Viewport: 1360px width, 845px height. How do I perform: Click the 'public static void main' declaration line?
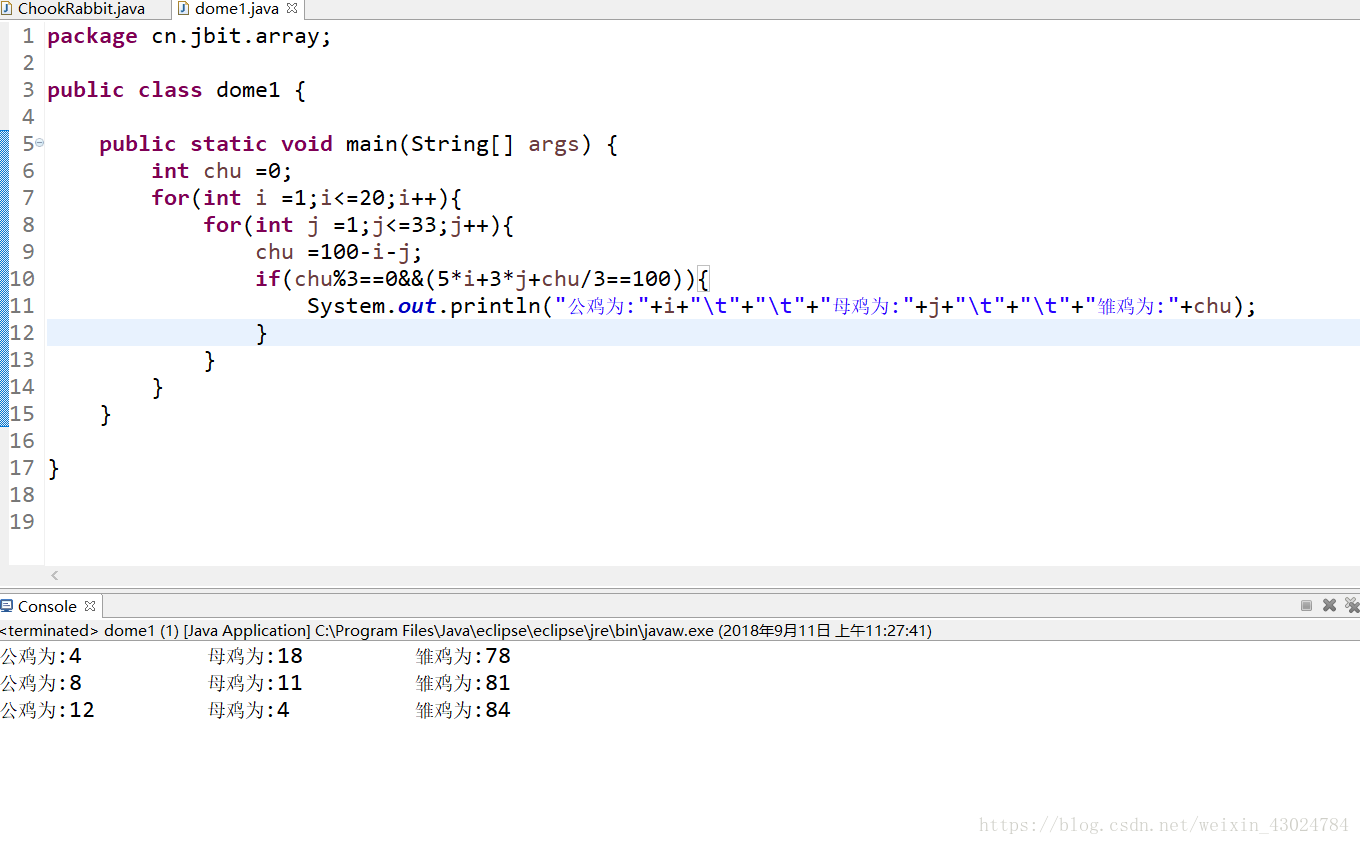pyautogui.click(x=358, y=144)
